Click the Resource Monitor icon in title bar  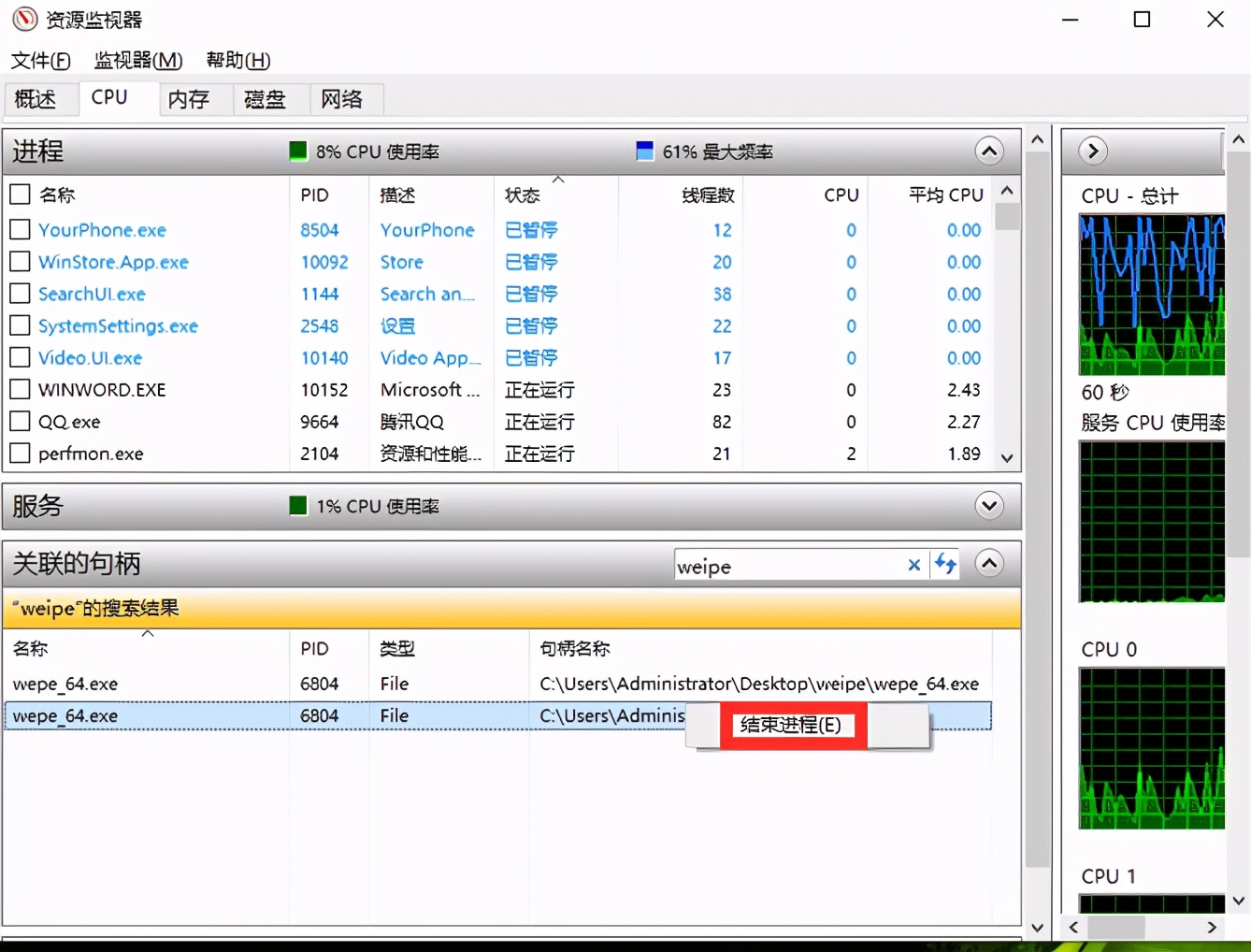tap(24, 19)
